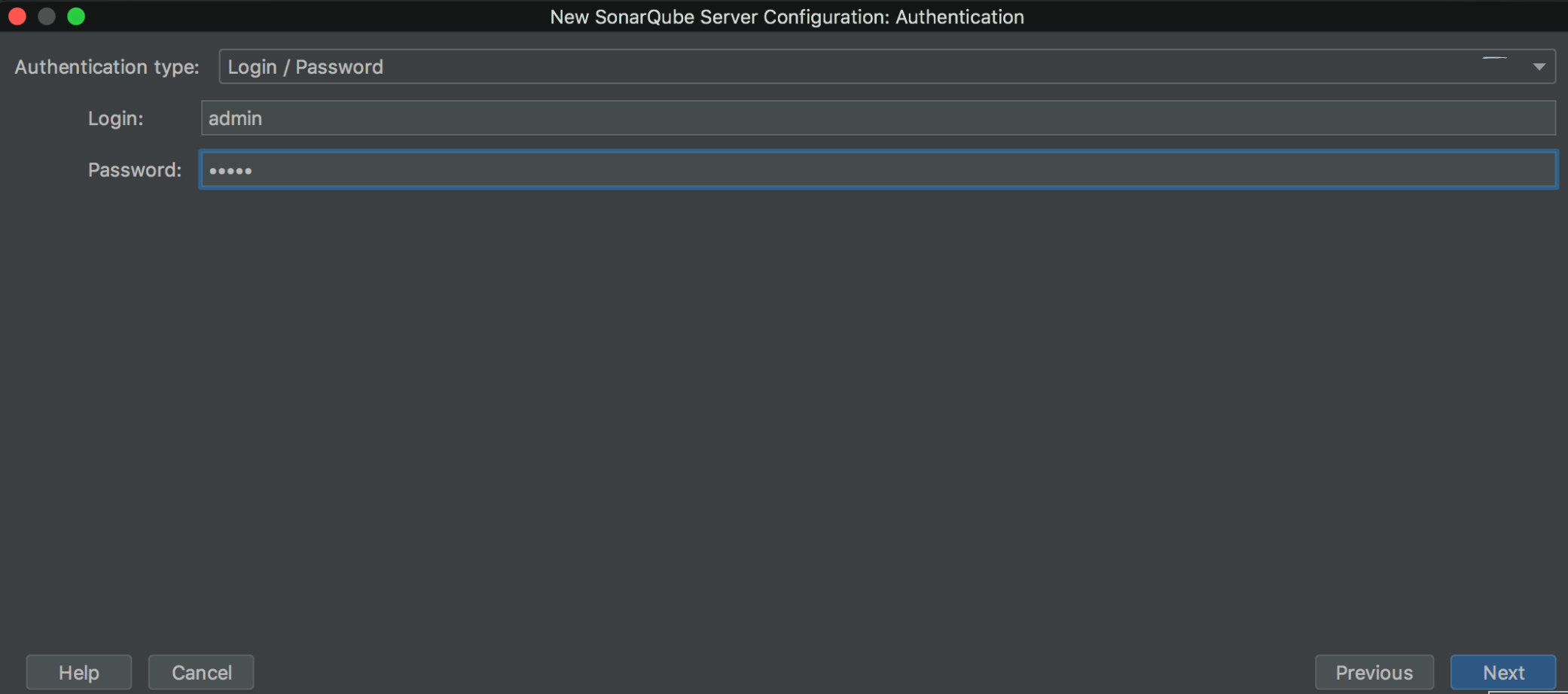Viewport: 1568px width, 694px height.
Task: Click Previous to go back a step
Action: click(1374, 671)
